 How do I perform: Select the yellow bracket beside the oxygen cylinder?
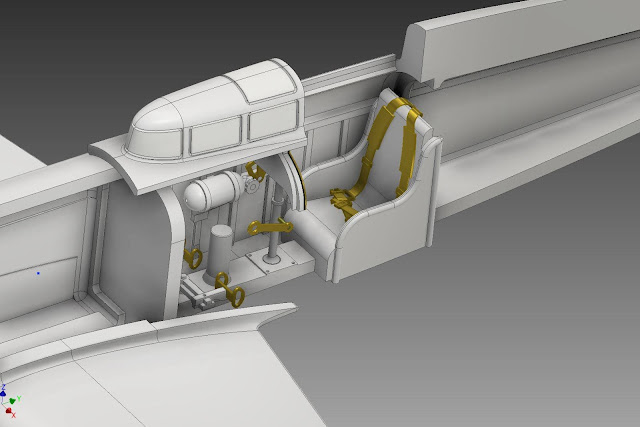pos(255,171)
